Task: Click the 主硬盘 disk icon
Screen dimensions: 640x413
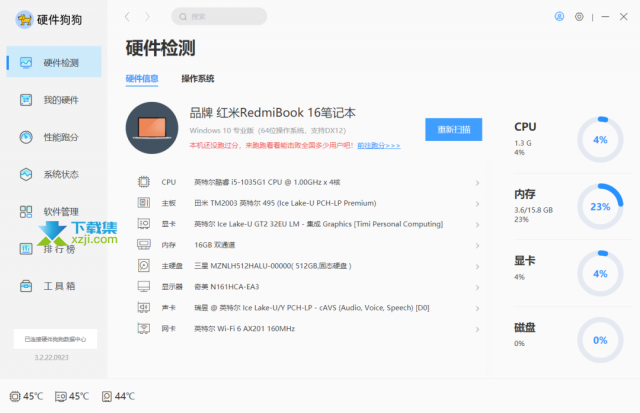Action: (x=144, y=265)
